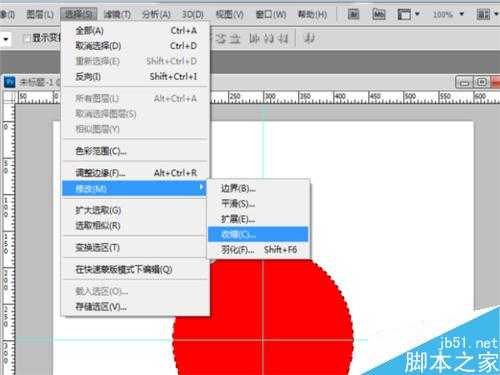Select 羽化(F)... from the submenu

[x=238, y=250]
